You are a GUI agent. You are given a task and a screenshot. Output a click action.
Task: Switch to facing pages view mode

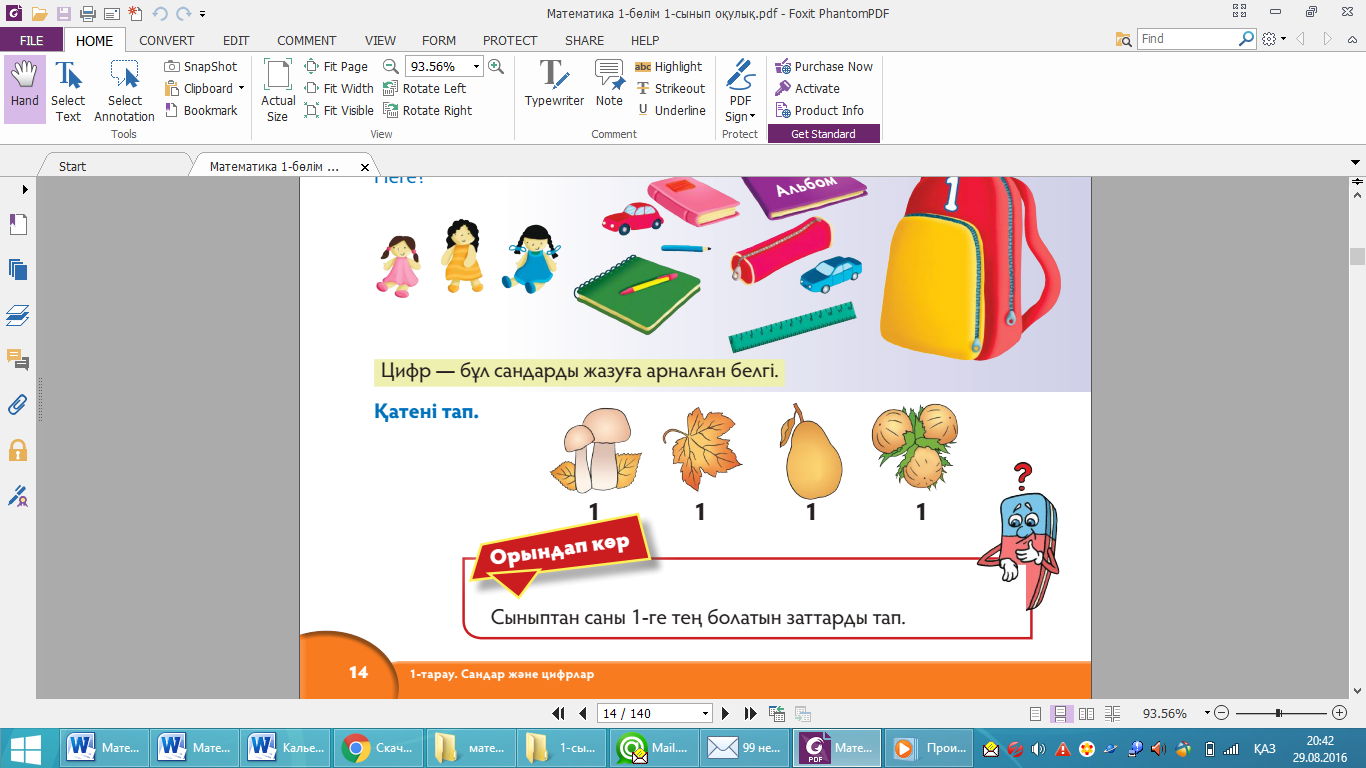pos(1086,714)
